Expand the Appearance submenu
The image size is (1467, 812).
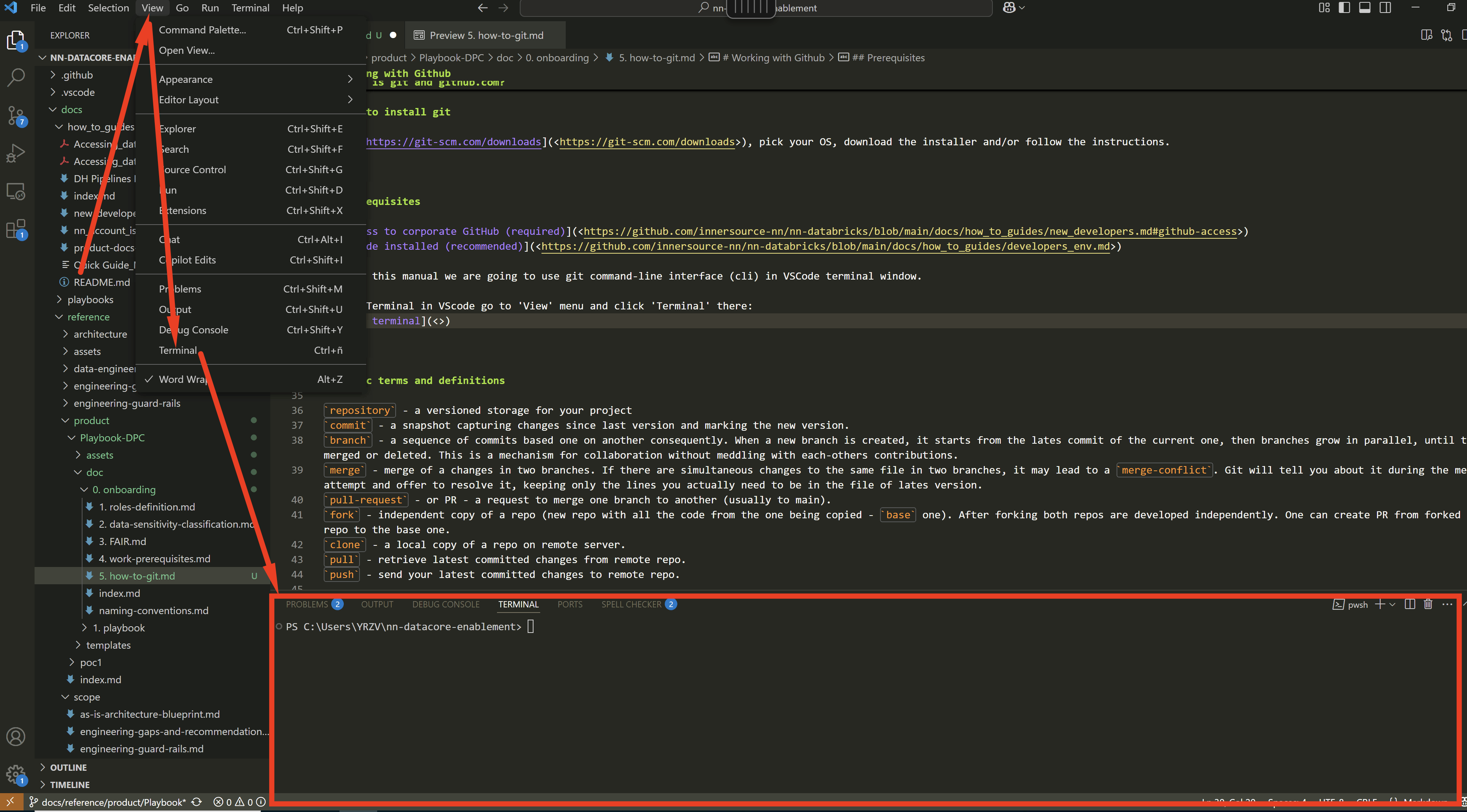pos(251,79)
